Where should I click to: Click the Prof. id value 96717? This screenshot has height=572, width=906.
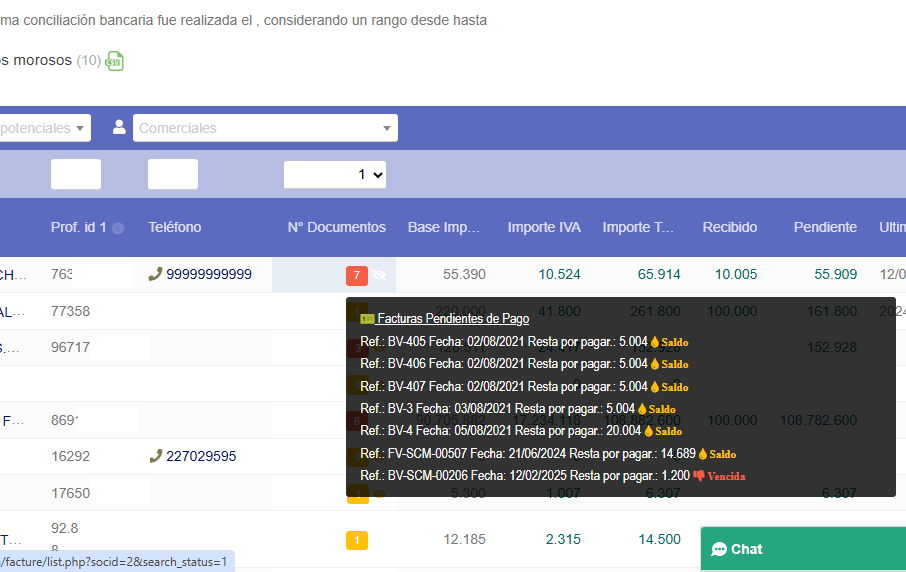(x=70, y=347)
